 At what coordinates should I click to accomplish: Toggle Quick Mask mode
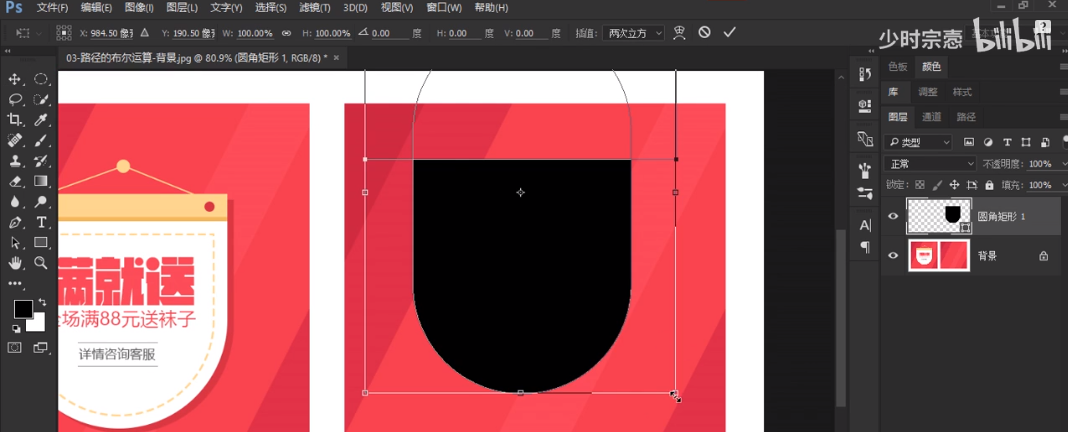15,348
